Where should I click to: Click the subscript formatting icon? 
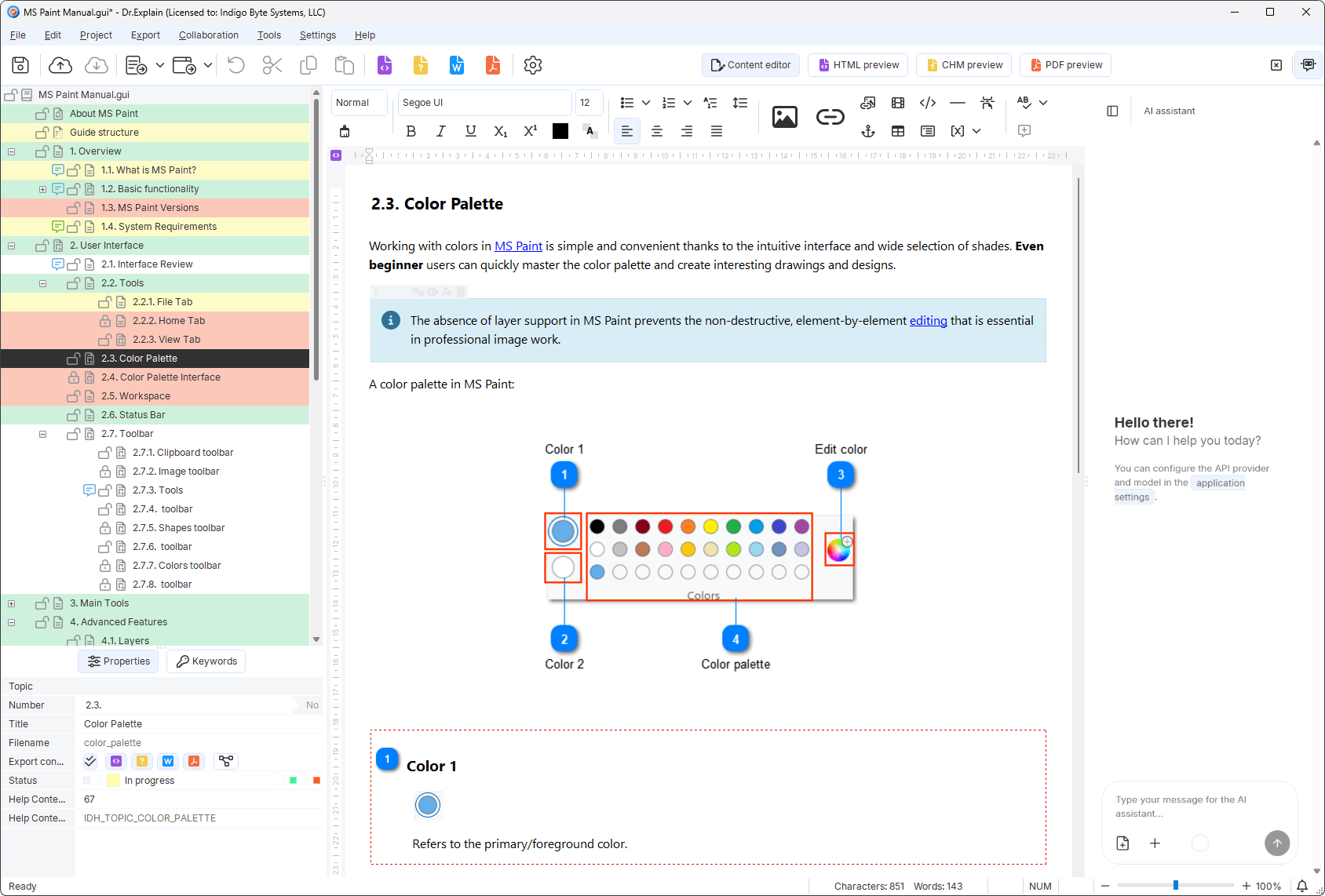[501, 131]
